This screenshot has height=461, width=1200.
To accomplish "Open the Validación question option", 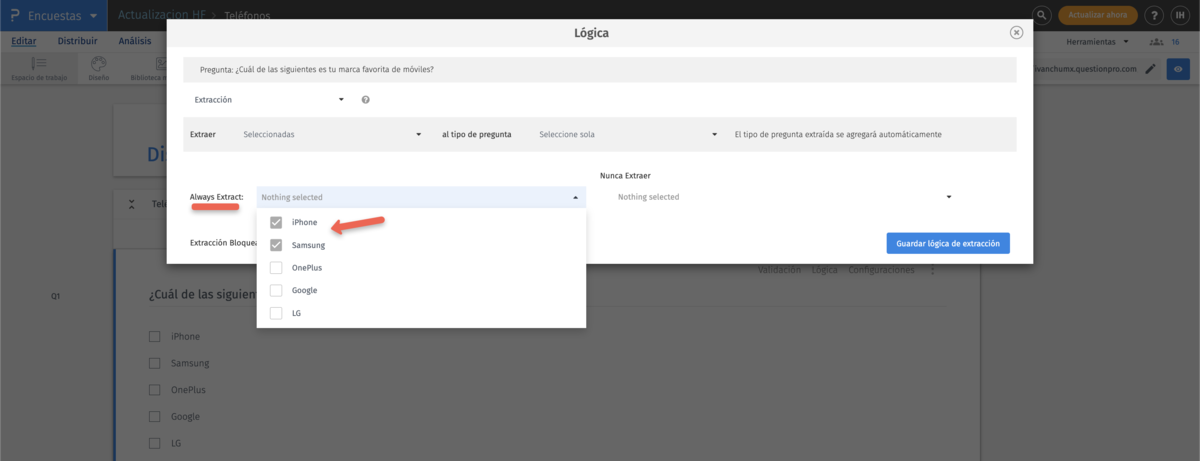I will point(780,270).
